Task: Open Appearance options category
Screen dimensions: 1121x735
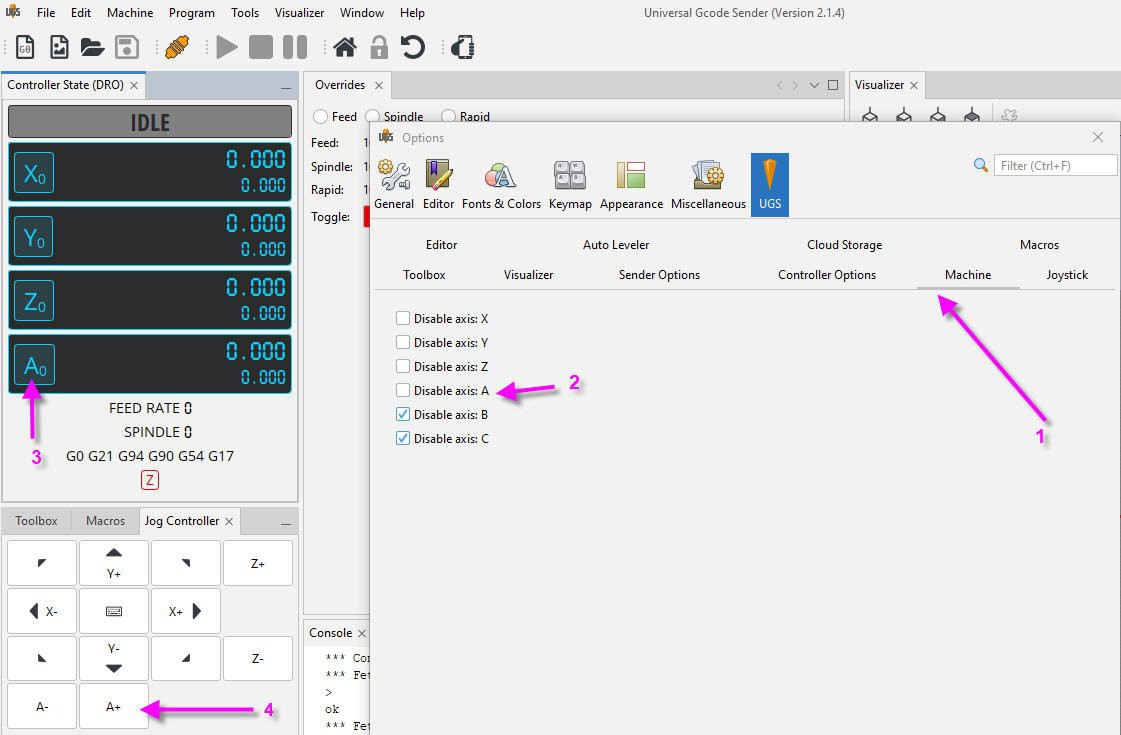Action: pos(631,184)
